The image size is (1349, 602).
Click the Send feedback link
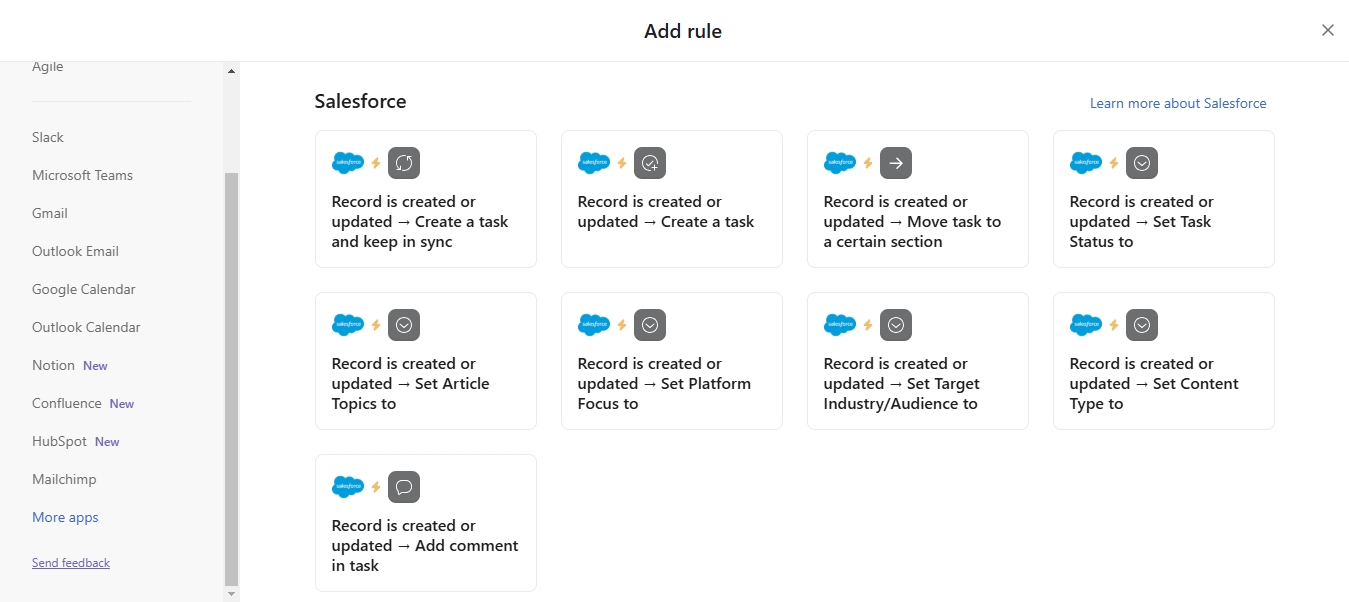click(71, 563)
